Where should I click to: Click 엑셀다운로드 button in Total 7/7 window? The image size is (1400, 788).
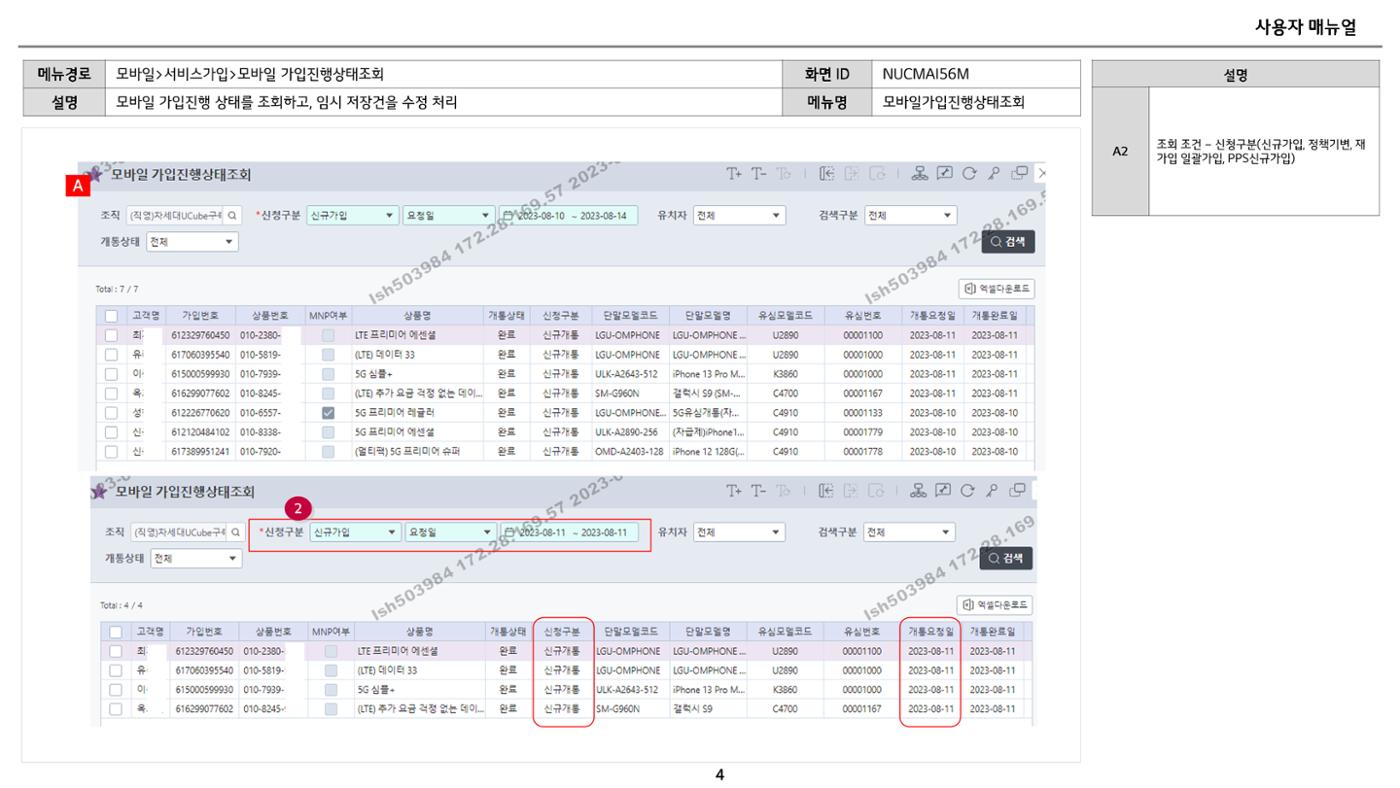[996, 289]
